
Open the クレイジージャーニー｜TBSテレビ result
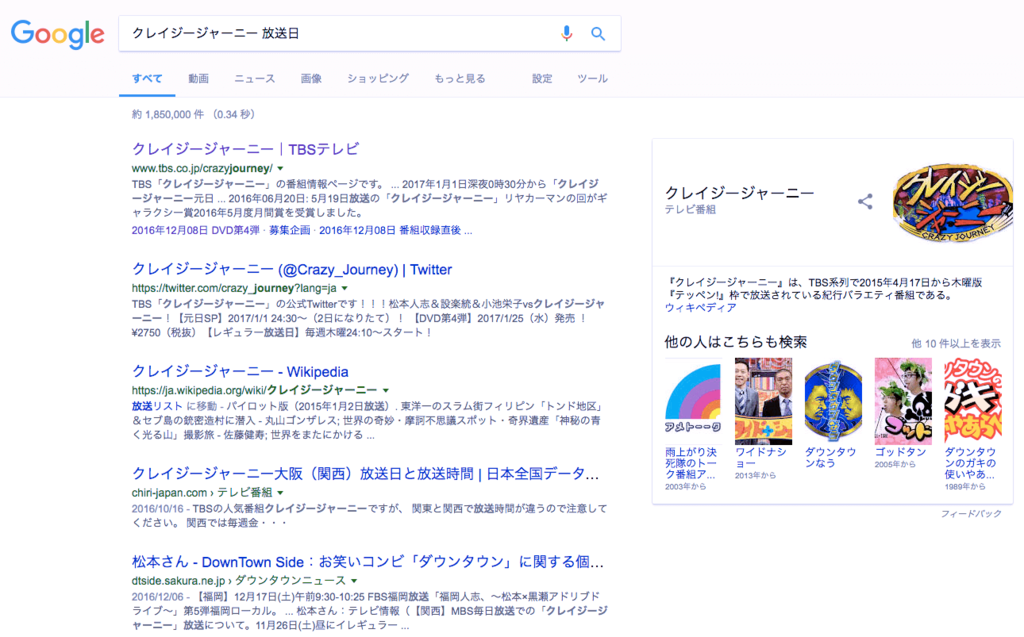[246, 149]
